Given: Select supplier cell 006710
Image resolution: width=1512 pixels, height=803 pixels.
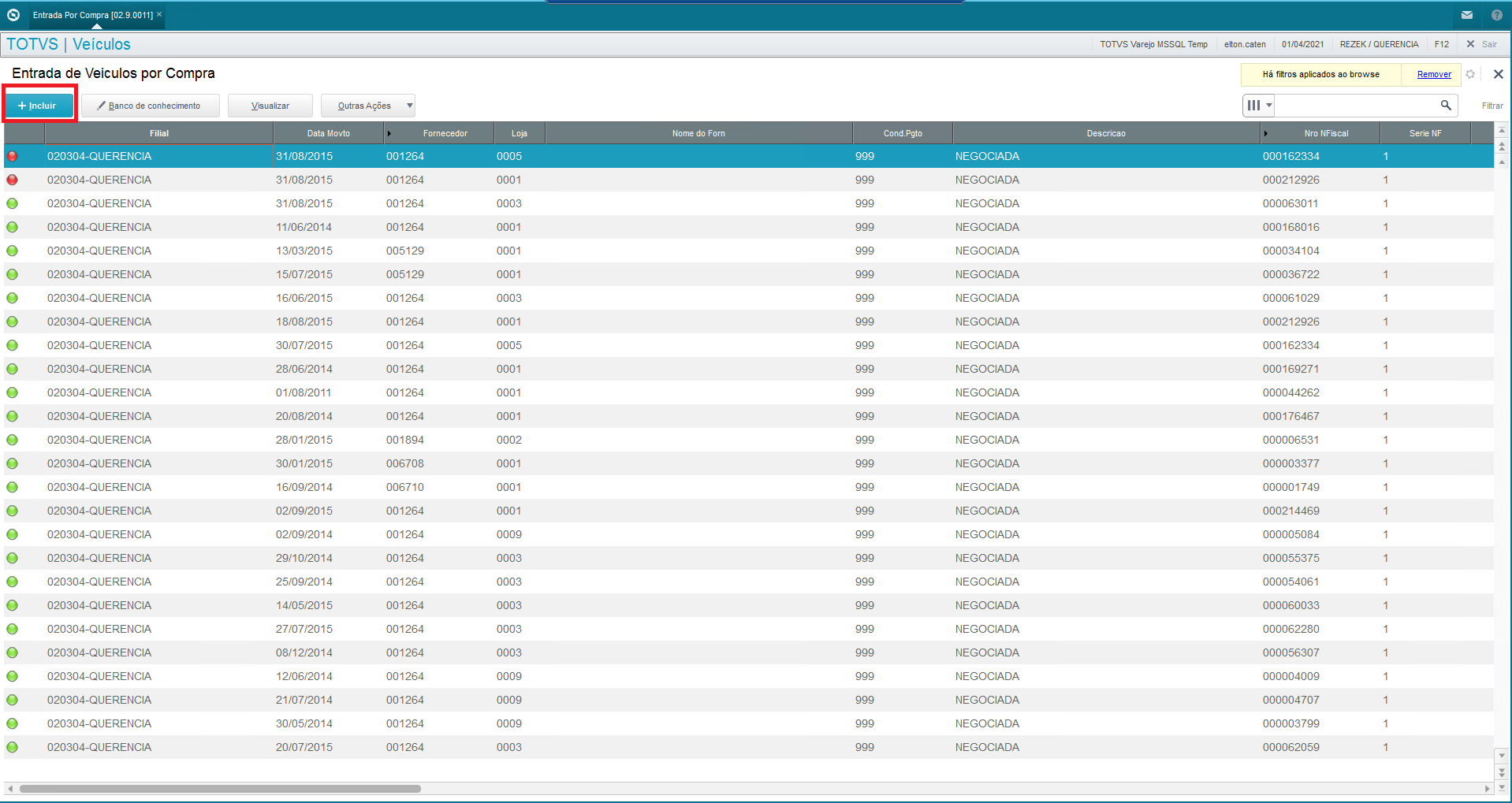Looking at the screenshot, I should pos(405,487).
